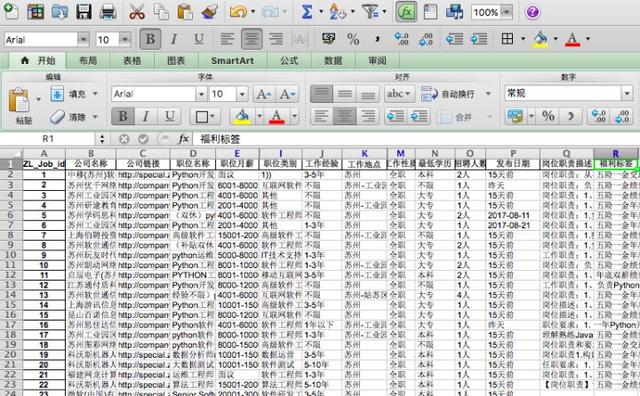Screen dimensions: 640x396
Task: Click the sort A-Z icon
Action: [x=338, y=11]
